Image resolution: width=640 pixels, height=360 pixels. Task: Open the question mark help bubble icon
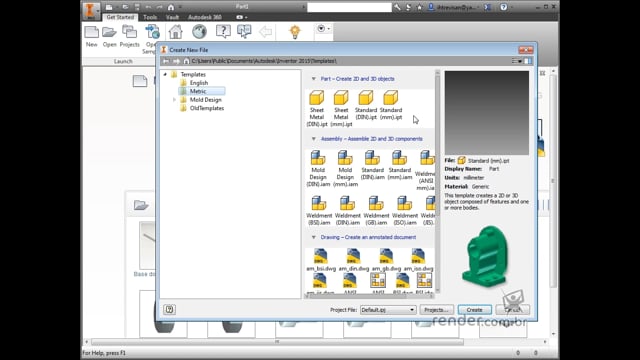coord(223,31)
